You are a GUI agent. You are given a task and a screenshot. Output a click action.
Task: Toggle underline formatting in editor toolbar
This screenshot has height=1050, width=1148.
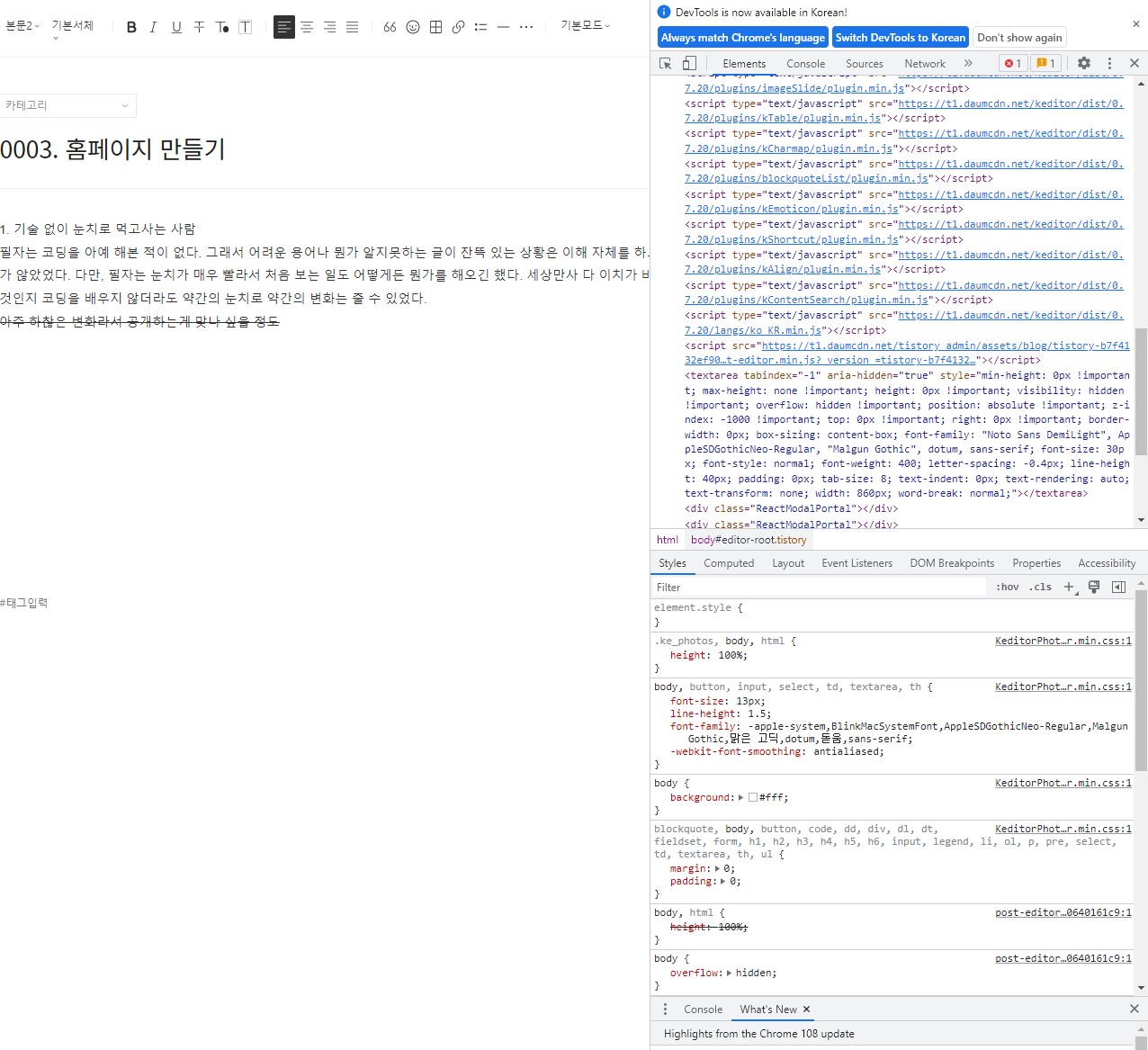coord(176,27)
